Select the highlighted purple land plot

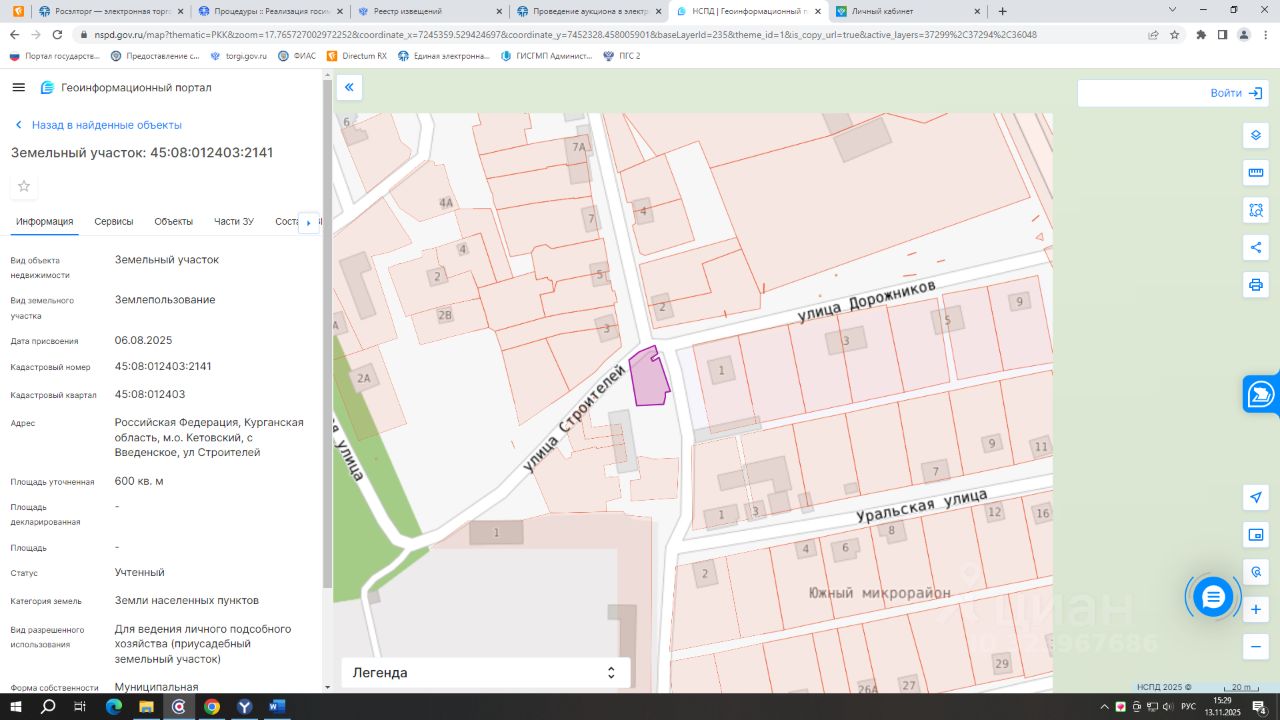click(x=649, y=377)
